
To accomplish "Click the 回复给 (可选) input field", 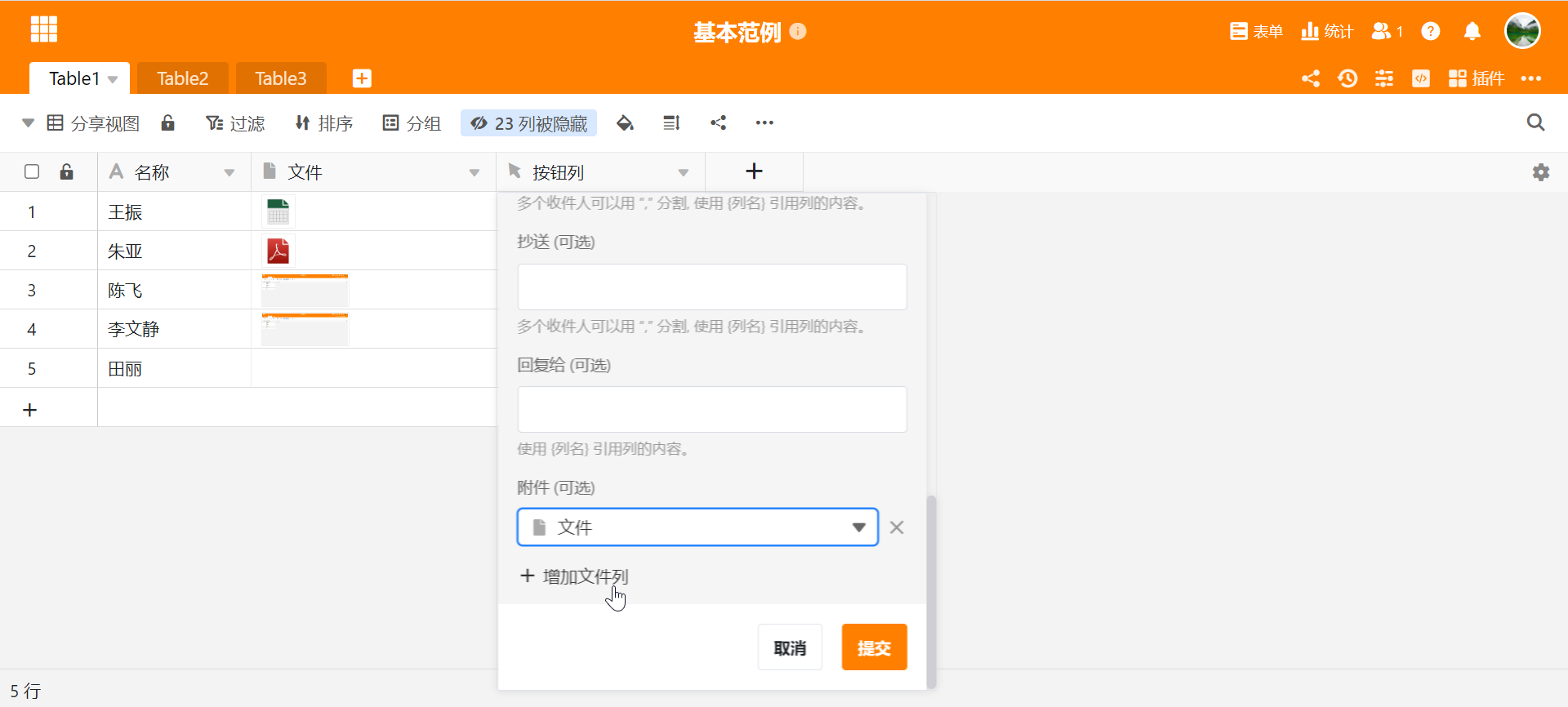I will (712, 409).
